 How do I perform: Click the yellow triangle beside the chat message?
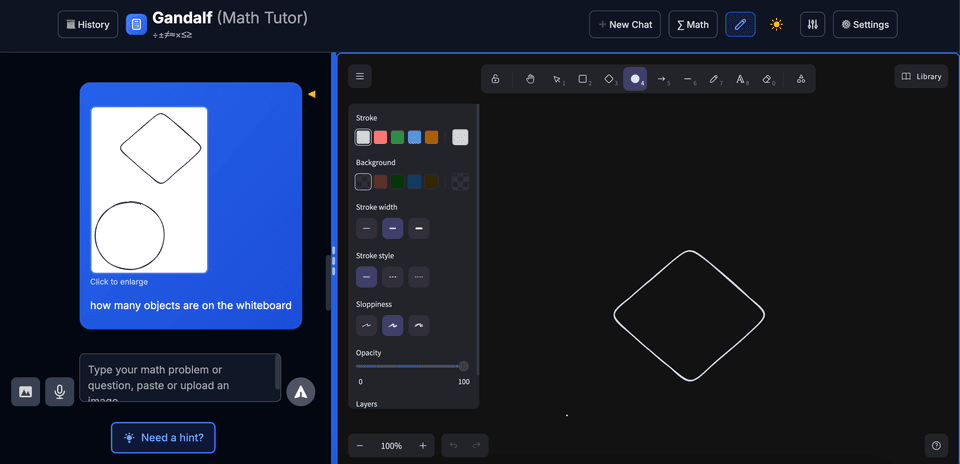[311, 94]
